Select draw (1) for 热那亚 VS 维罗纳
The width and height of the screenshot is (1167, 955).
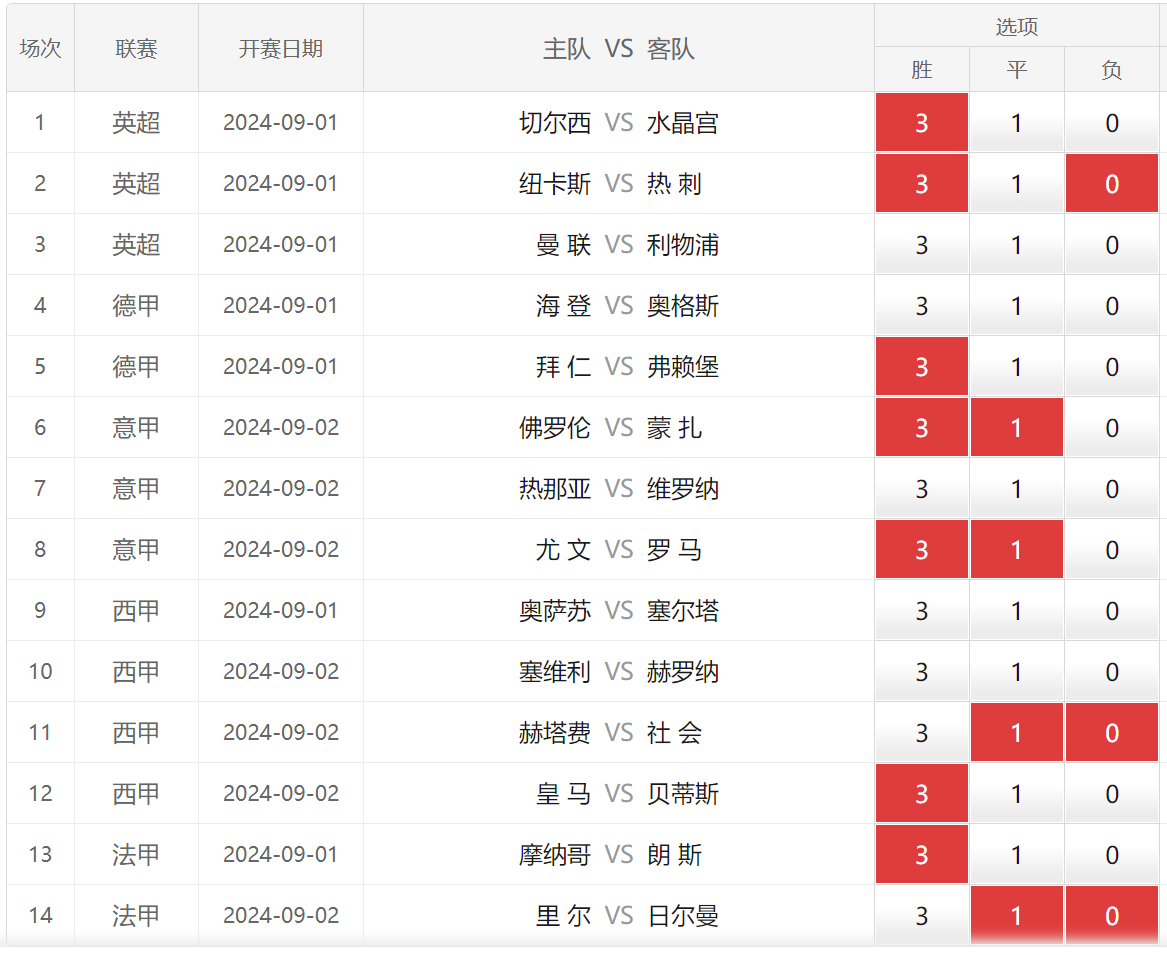pyautogui.click(x=1017, y=488)
